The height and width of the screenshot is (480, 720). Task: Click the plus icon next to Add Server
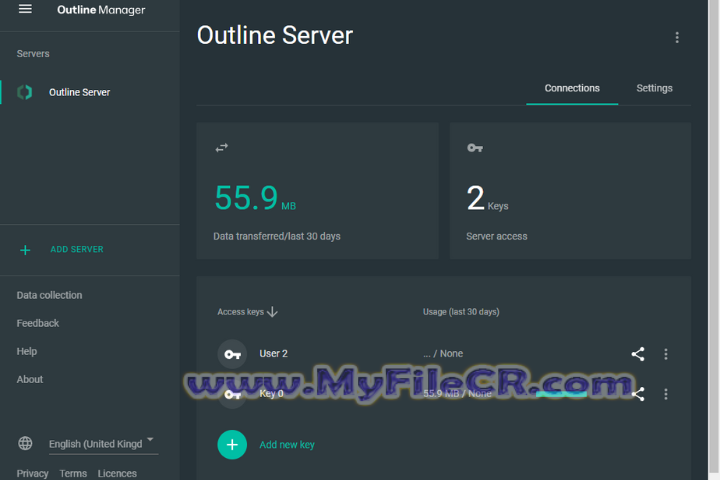coord(25,250)
